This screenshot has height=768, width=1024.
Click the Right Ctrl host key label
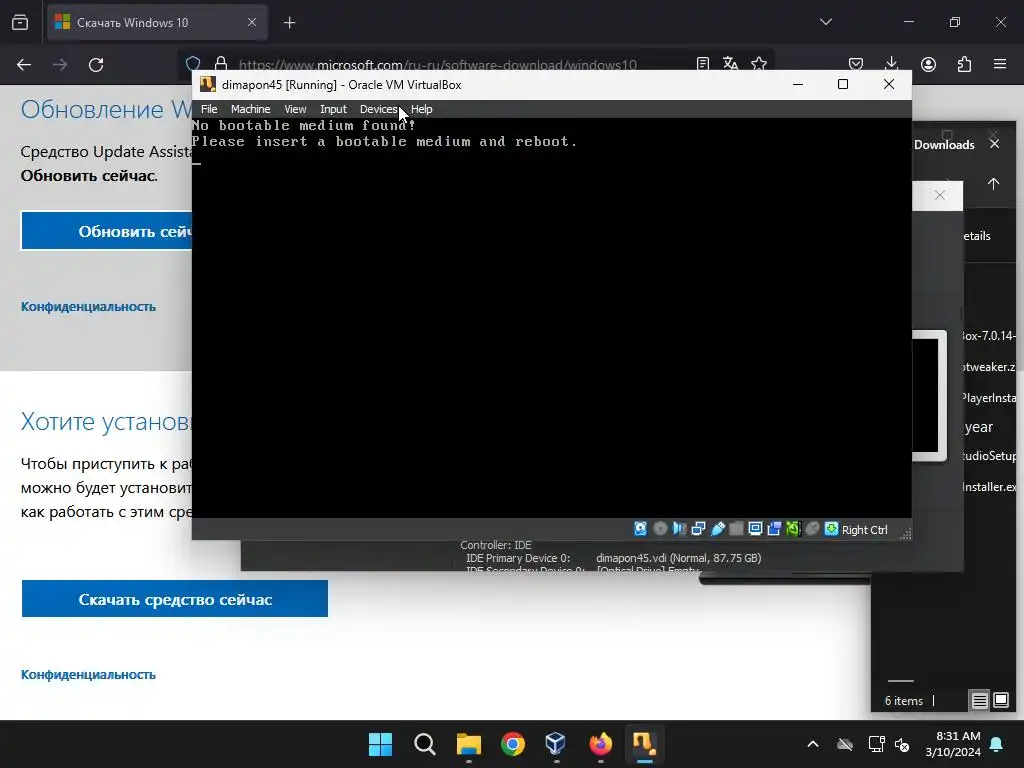click(x=865, y=530)
